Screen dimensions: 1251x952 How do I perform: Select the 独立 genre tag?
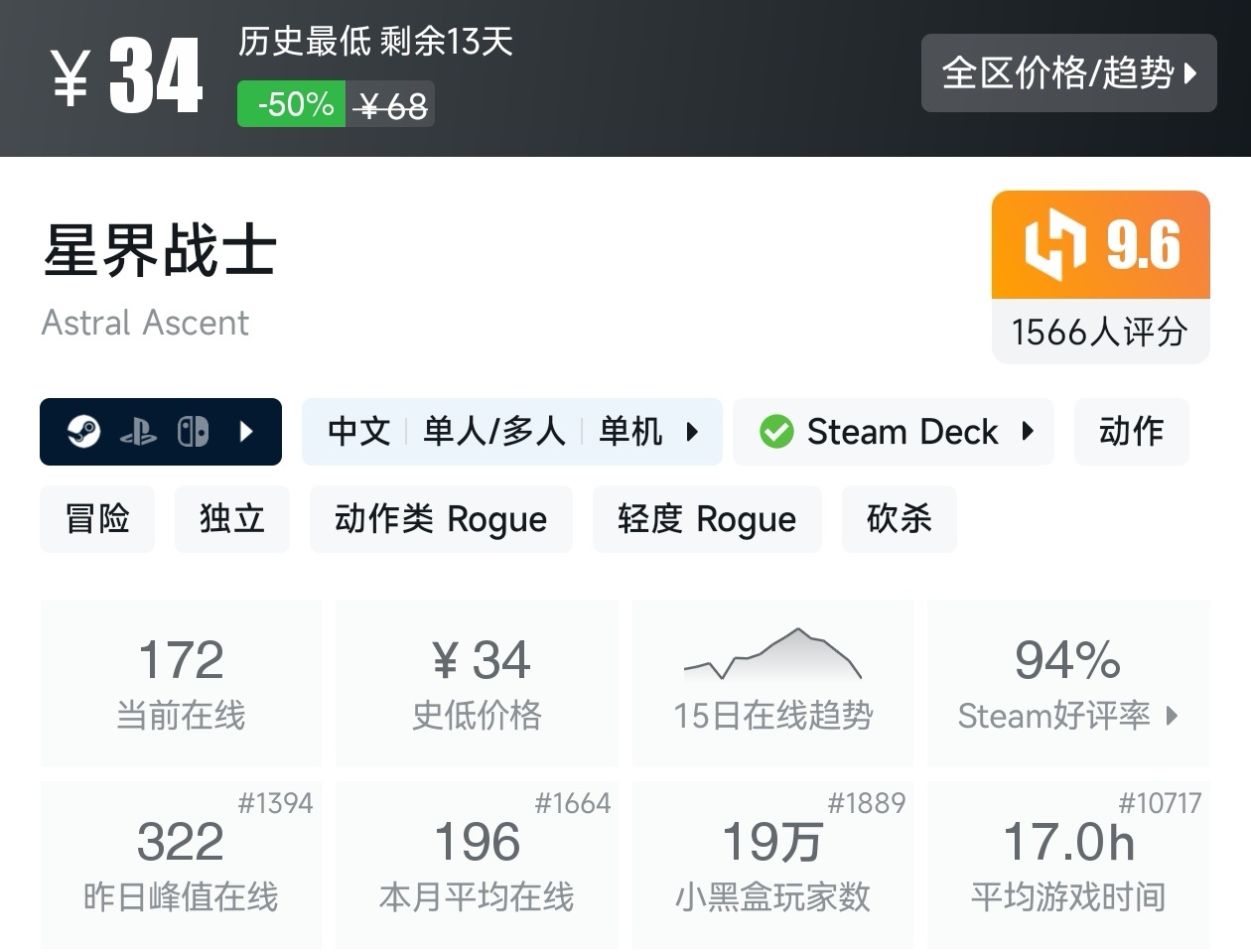pyautogui.click(x=232, y=519)
